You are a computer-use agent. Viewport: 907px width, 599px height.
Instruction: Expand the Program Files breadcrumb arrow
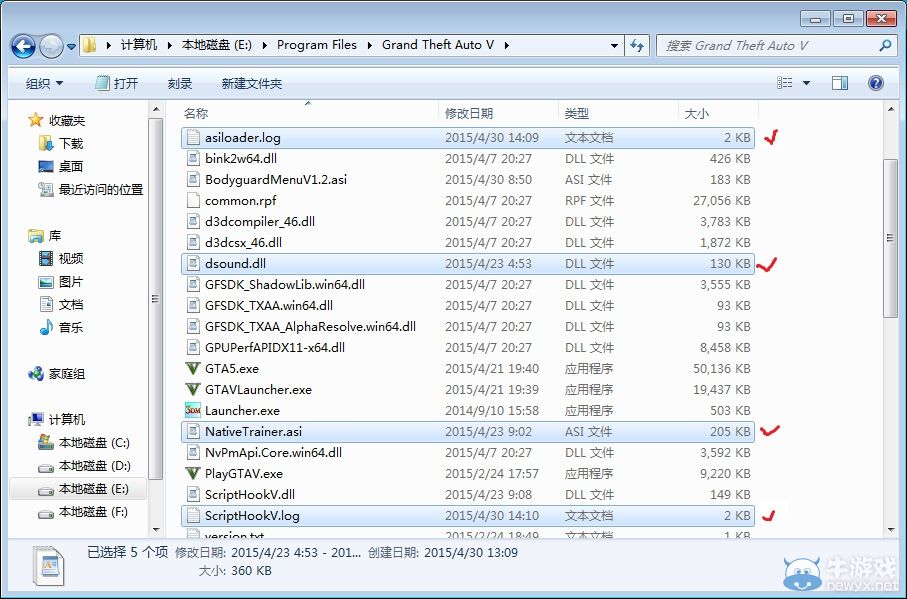click(x=369, y=45)
